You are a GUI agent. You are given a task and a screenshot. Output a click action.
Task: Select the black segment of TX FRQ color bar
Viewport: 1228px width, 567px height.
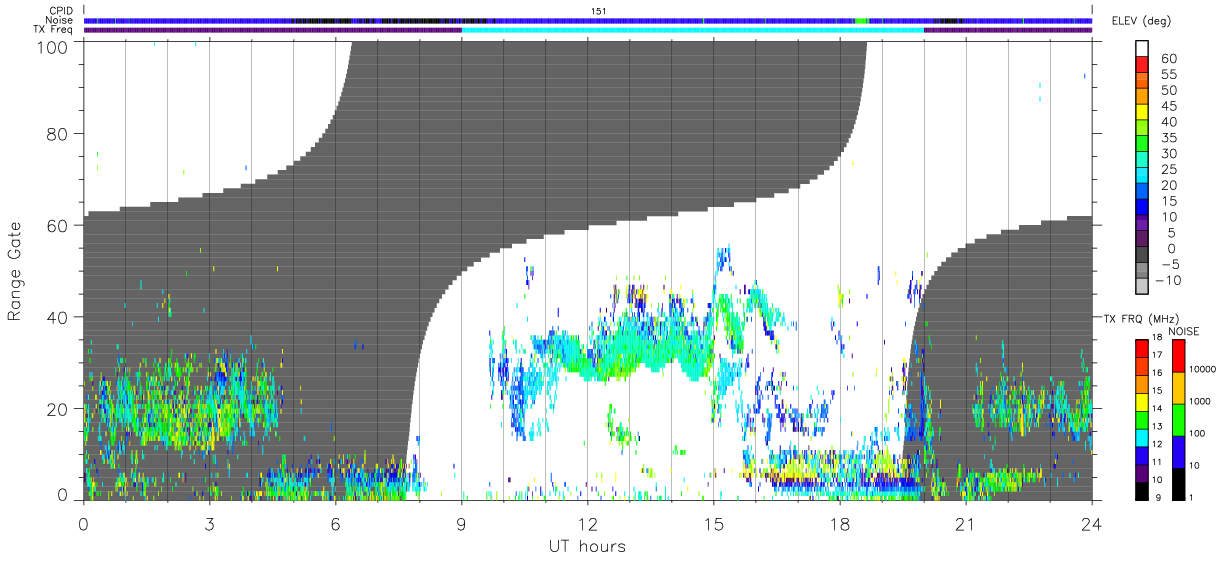point(1142,489)
